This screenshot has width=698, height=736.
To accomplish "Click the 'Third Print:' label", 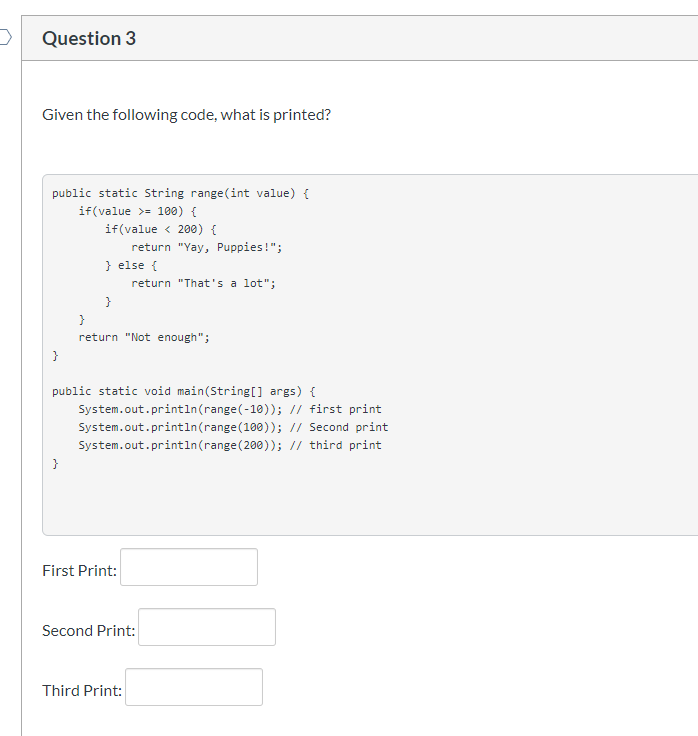I will [x=82, y=691].
